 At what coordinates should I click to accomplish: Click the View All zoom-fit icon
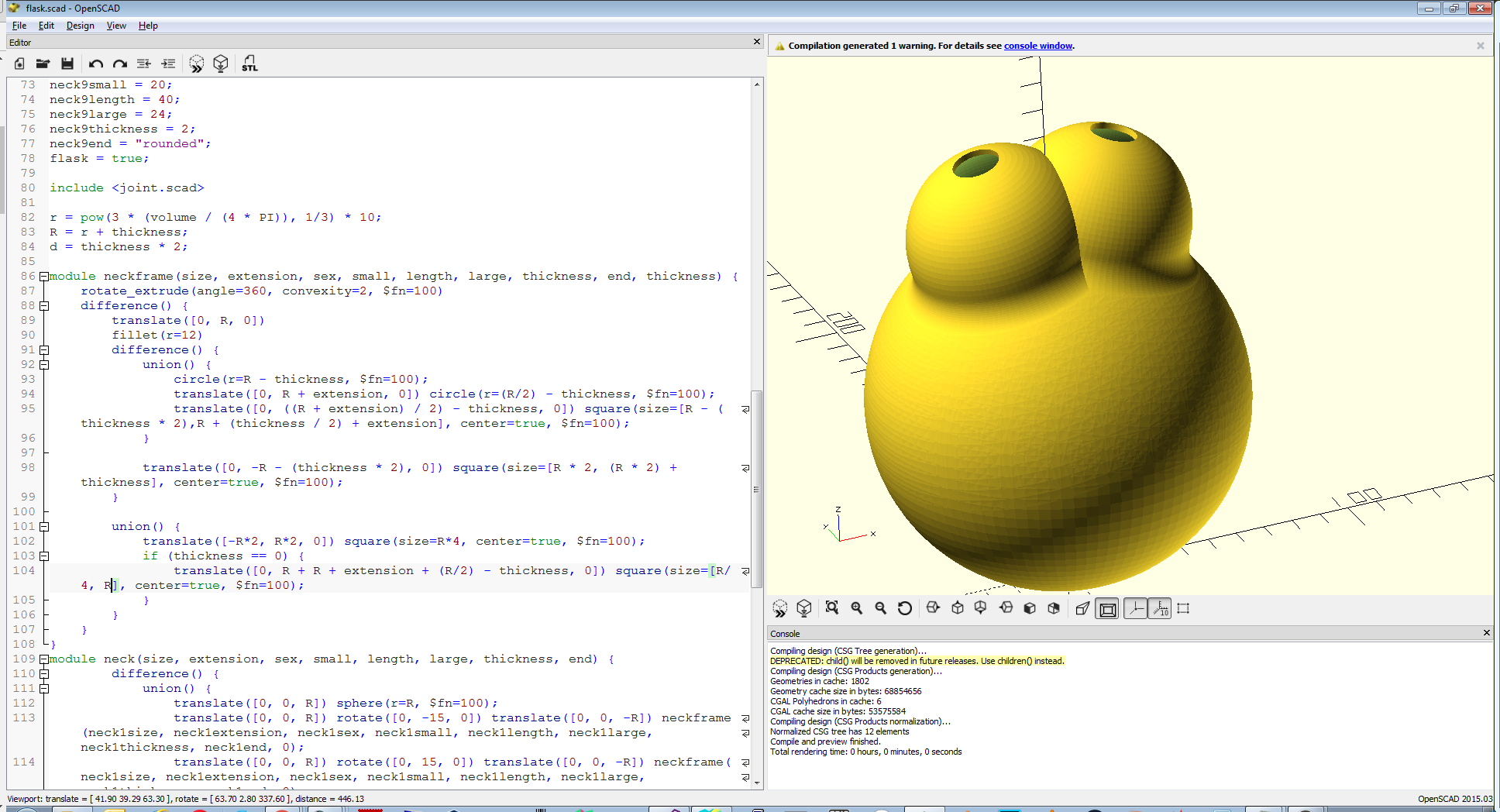coord(831,608)
